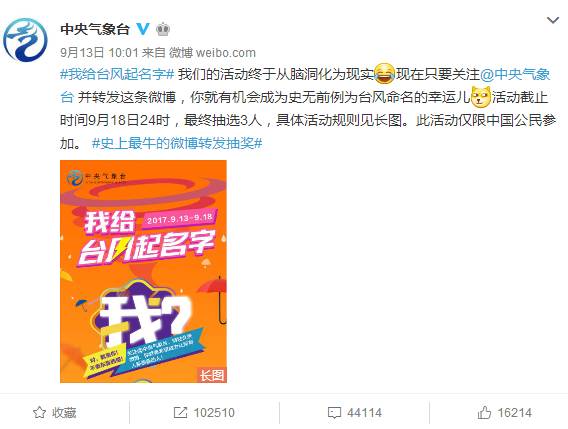Click the blue V verification badge
Viewport: 568px width, 429px height.
click(x=143, y=29)
